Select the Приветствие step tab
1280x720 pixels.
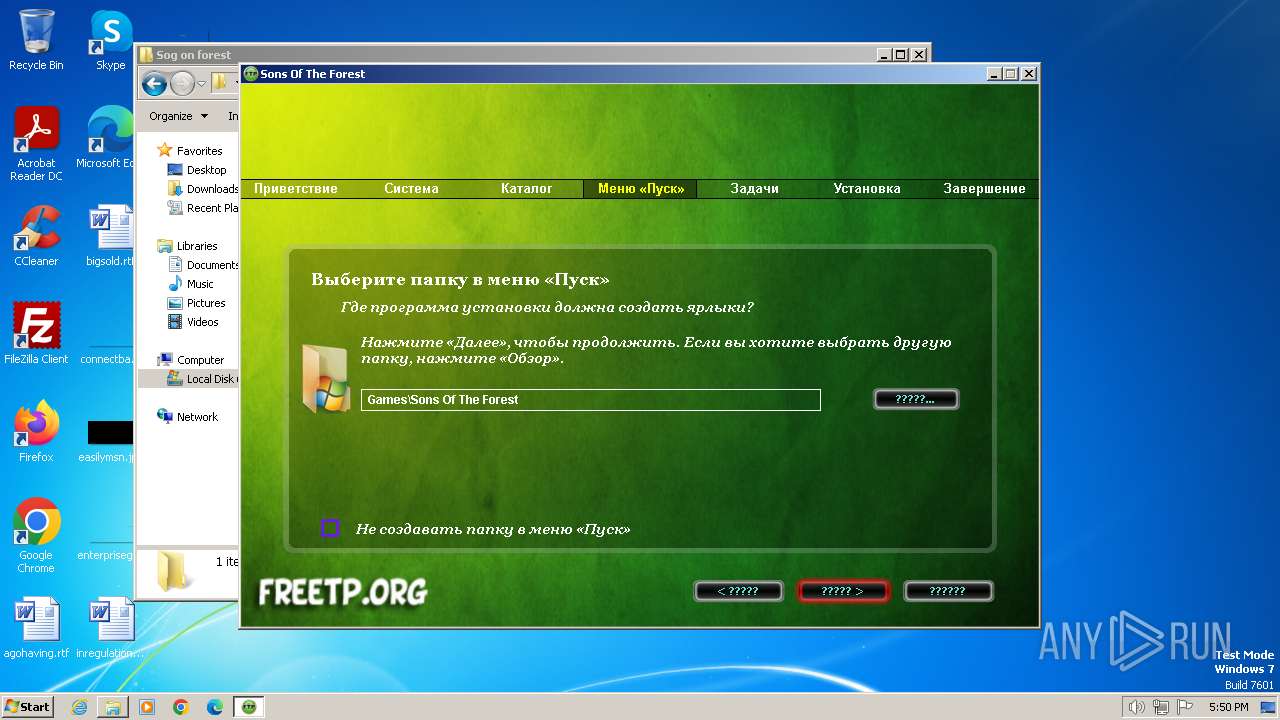click(296, 189)
